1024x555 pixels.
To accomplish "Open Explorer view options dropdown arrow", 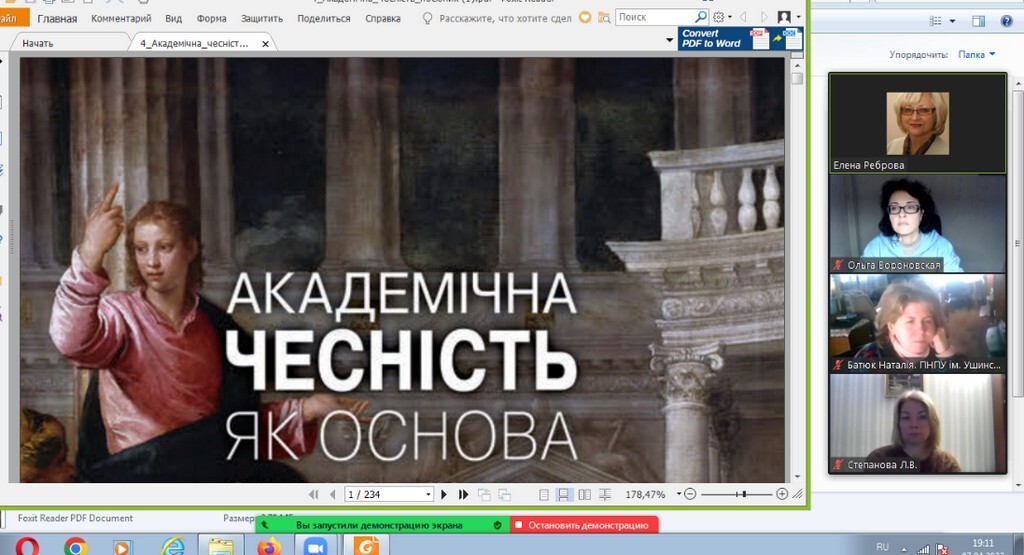I will tap(952, 22).
